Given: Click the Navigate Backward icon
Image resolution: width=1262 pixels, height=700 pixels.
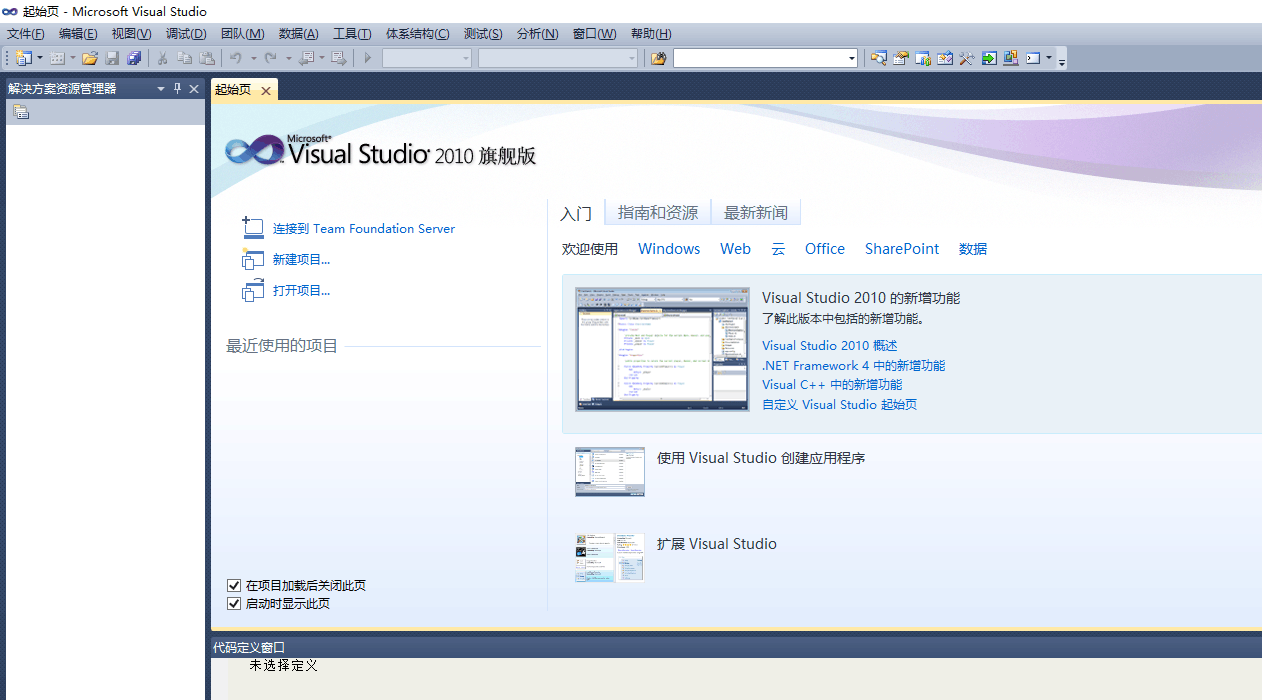Looking at the screenshot, I should tap(305, 58).
